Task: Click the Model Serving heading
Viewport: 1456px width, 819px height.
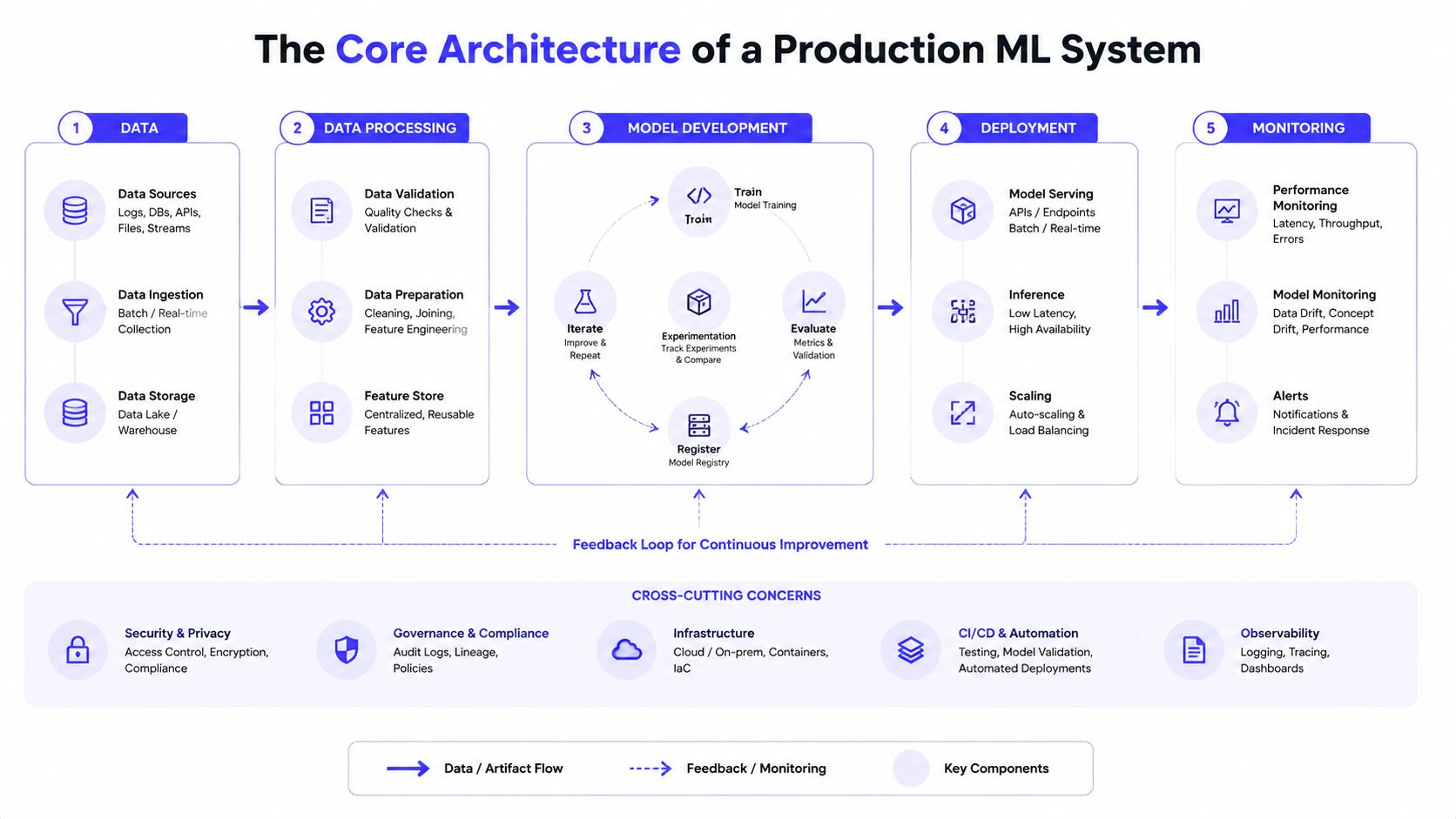Action: pos(1050,194)
